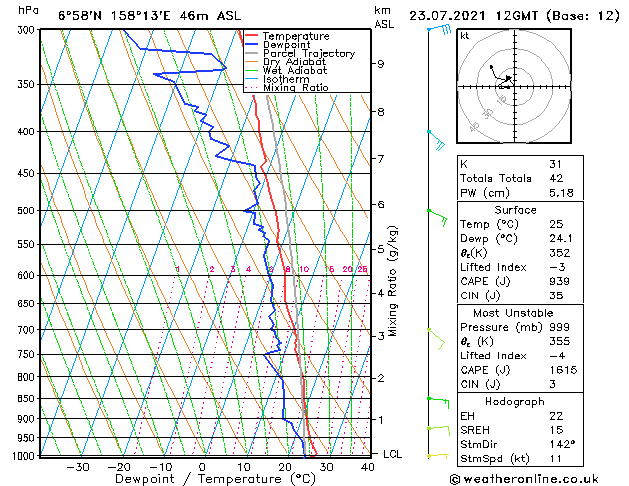Viewport: 629px width, 486px height.
Task: Click the pink '10' mixing ratio label
Action: (304, 269)
